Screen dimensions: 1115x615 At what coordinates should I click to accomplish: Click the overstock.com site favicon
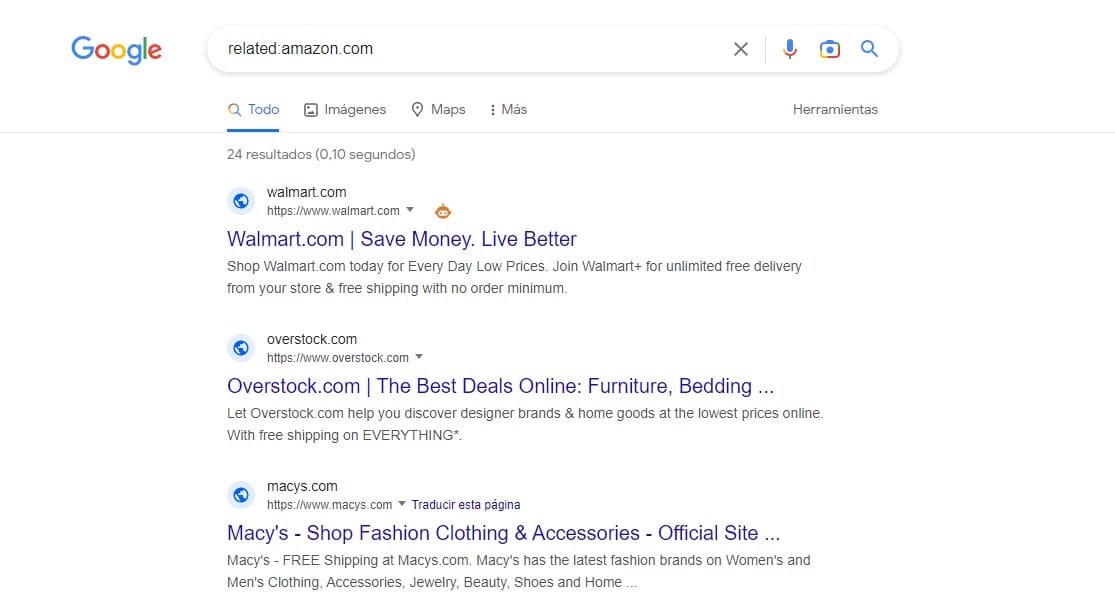[241, 347]
